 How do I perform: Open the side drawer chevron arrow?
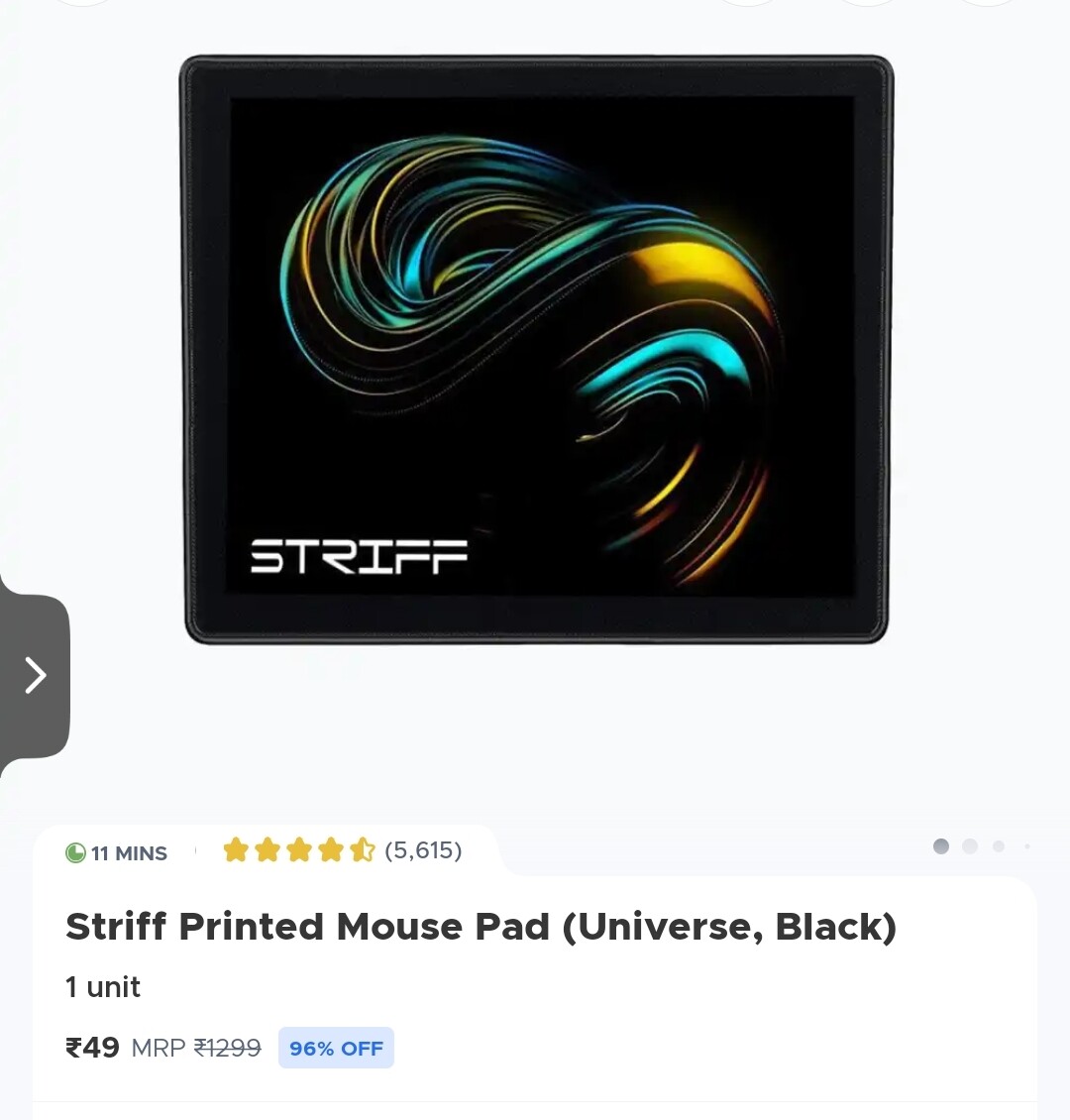[x=35, y=675]
